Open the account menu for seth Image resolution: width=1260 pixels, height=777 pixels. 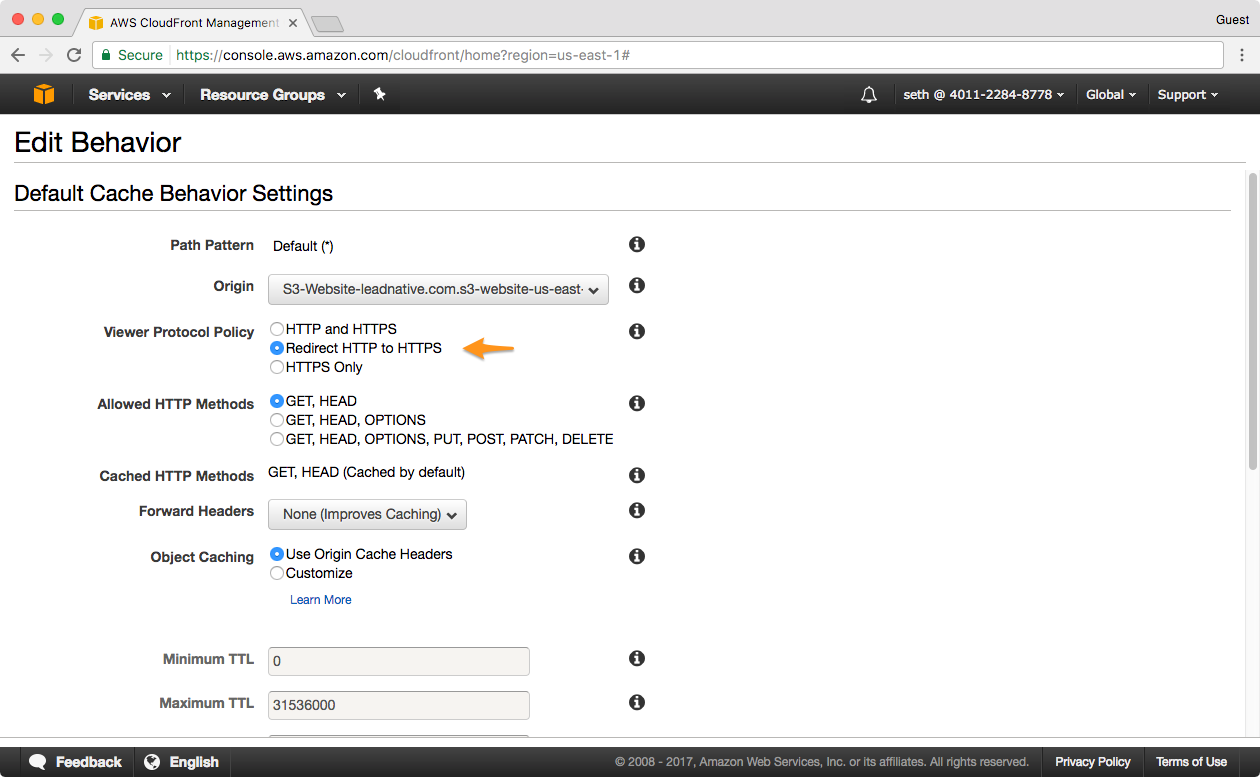coord(983,94)
